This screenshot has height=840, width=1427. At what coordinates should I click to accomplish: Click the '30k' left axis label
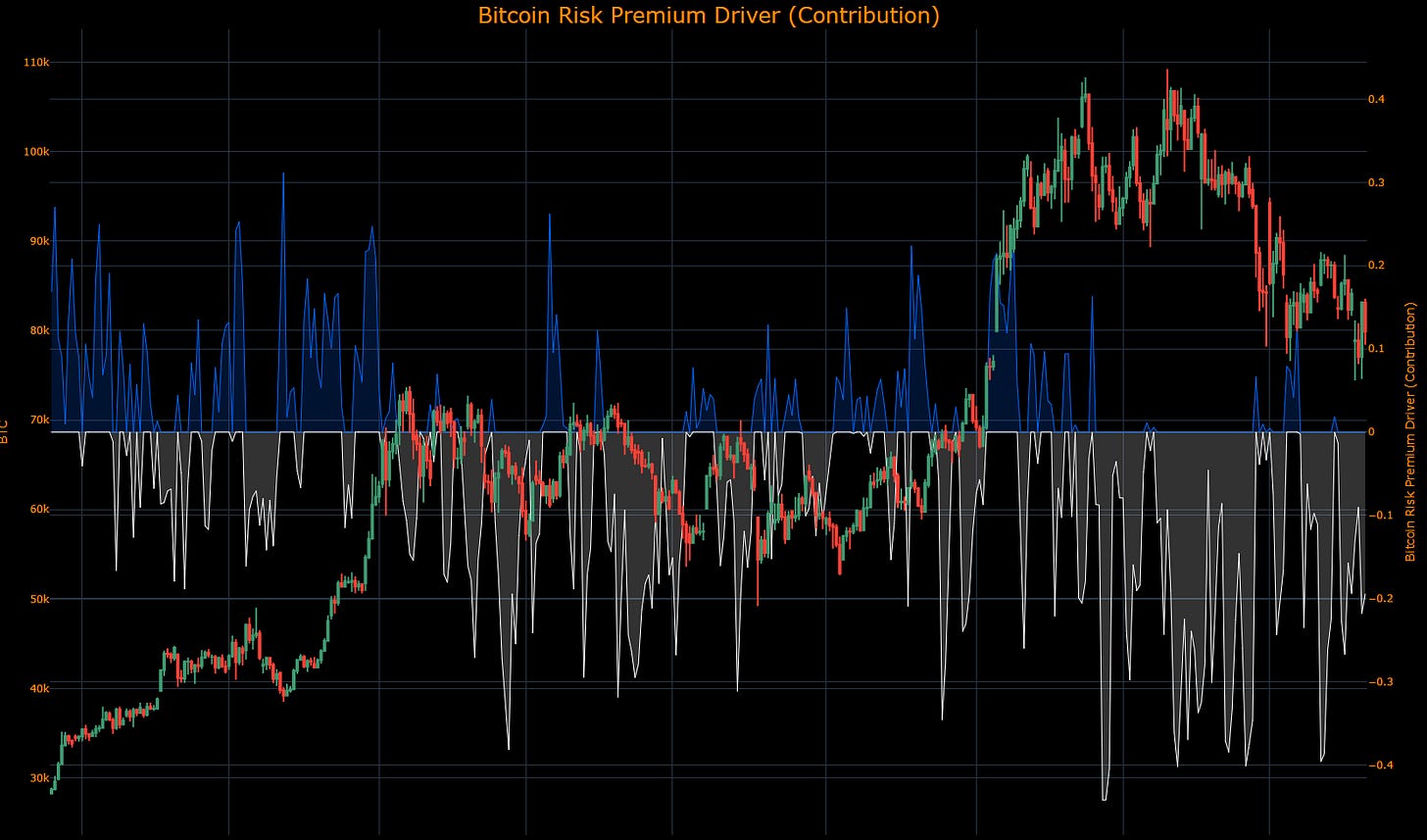39,778
